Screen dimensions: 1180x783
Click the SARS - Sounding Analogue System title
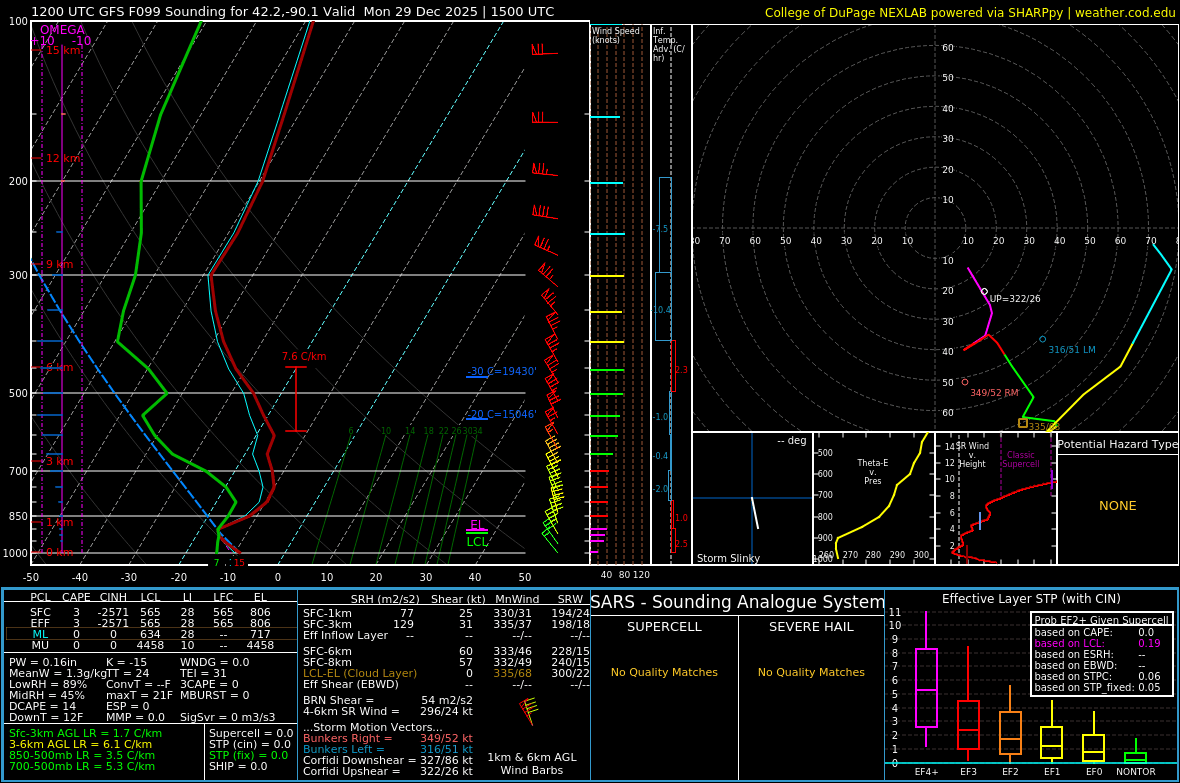tap(738, 602)
